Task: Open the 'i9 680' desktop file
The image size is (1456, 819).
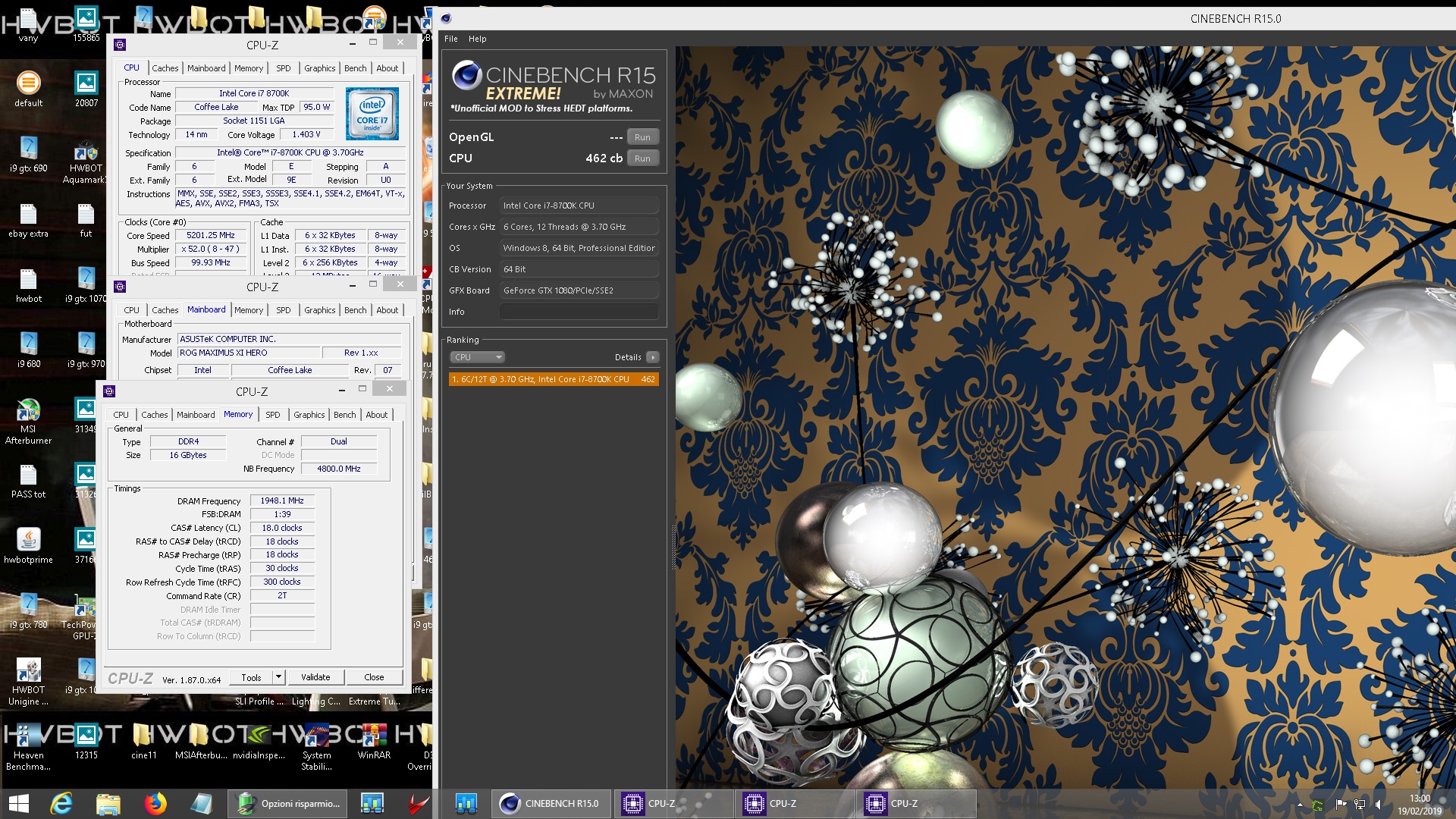Action: tap(28, 350)
